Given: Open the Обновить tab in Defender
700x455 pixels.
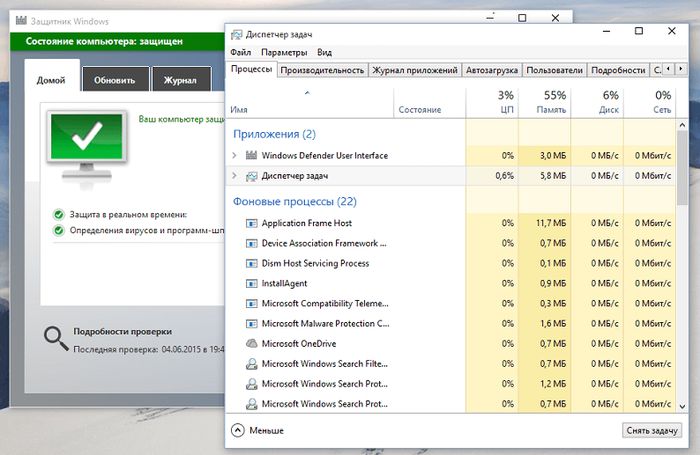Looking at the screenshot, I should click(x=115, y=80).
